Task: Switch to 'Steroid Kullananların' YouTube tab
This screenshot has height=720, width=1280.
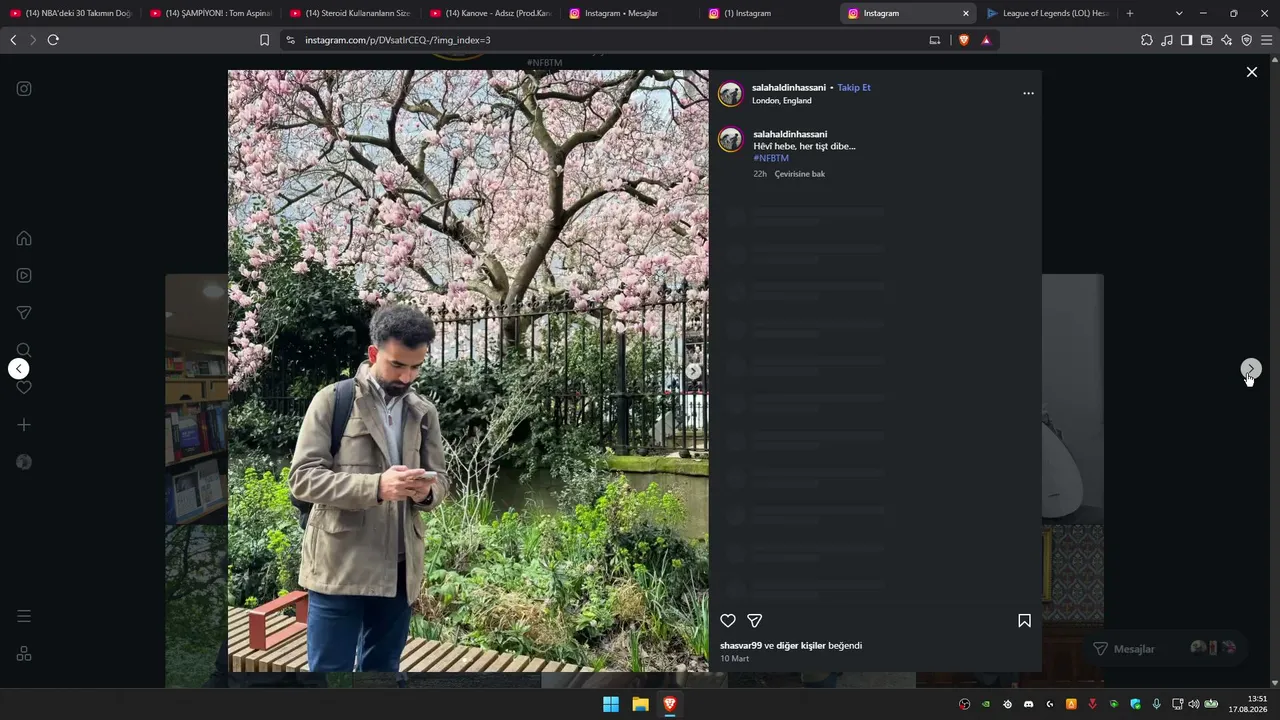Action: 350,13
